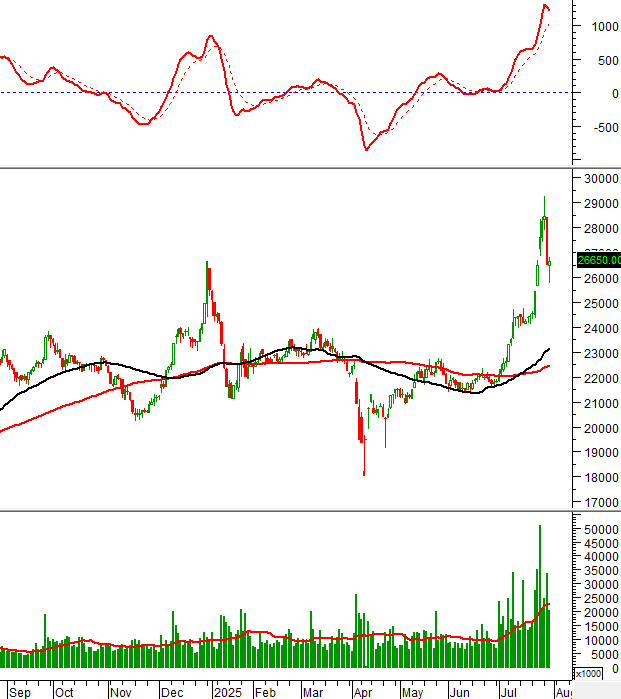621x699 pixels.
Task: Click the 35000 volume axis label
Action: coord(601,571)
